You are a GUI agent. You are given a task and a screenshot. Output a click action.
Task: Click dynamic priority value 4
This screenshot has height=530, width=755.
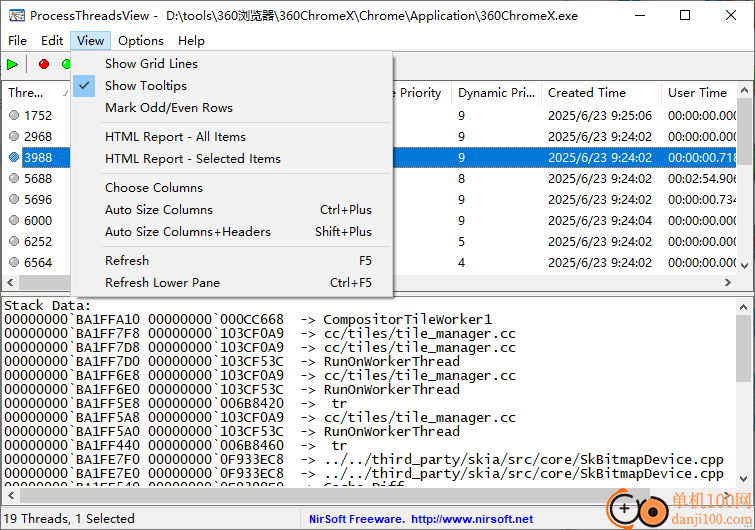[461, 262]
